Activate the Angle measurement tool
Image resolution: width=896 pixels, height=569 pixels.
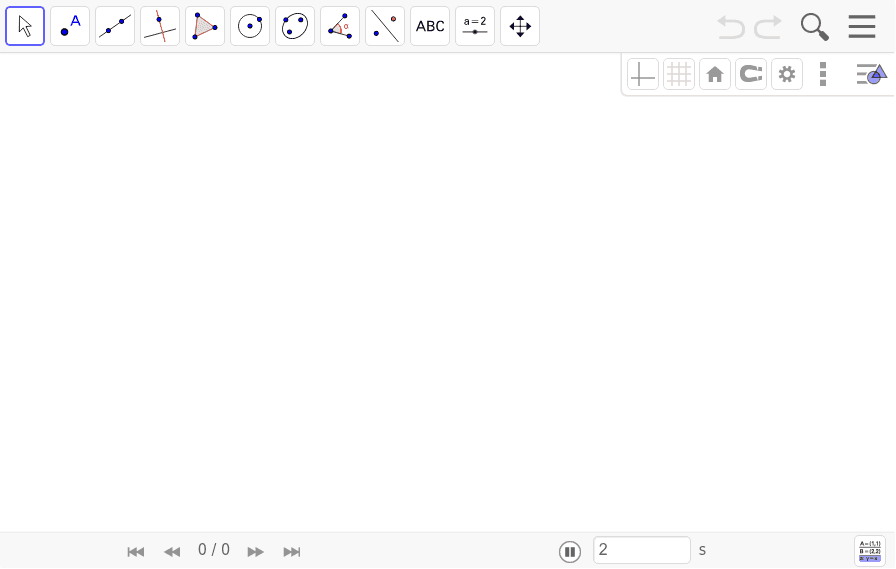pos(340,26)
